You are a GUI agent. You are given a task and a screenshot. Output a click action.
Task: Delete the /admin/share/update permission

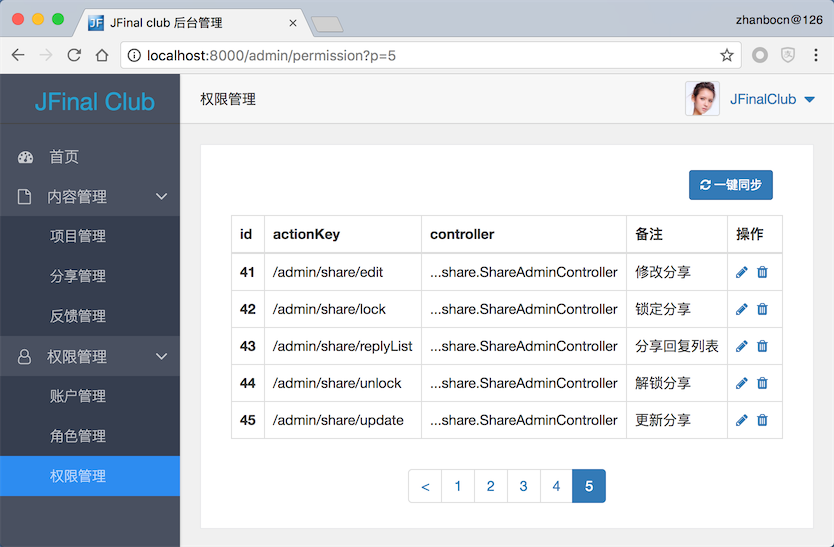(762, 420)
